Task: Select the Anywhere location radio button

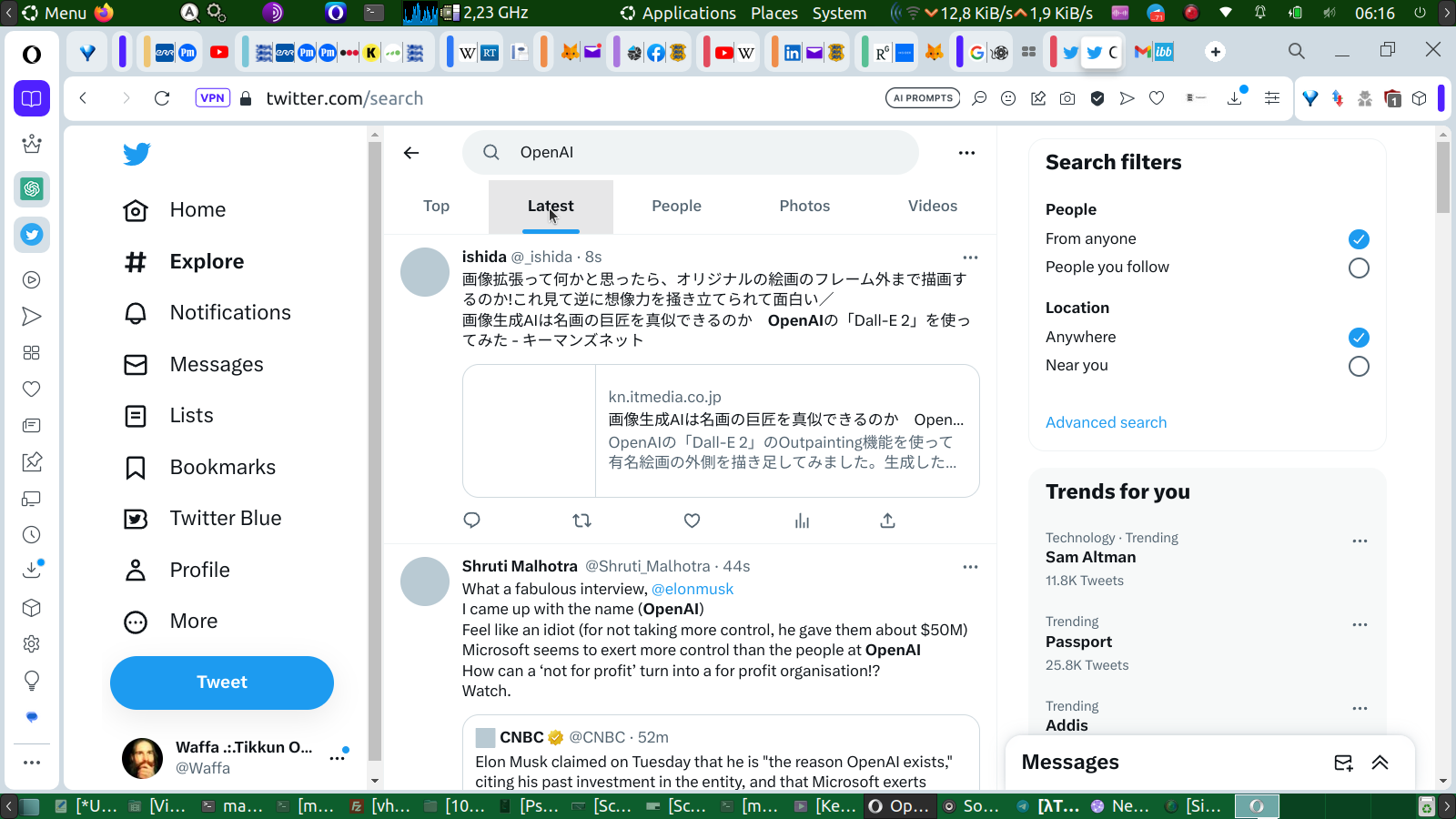Action: pyautogui.click(x=1359, y=338)
